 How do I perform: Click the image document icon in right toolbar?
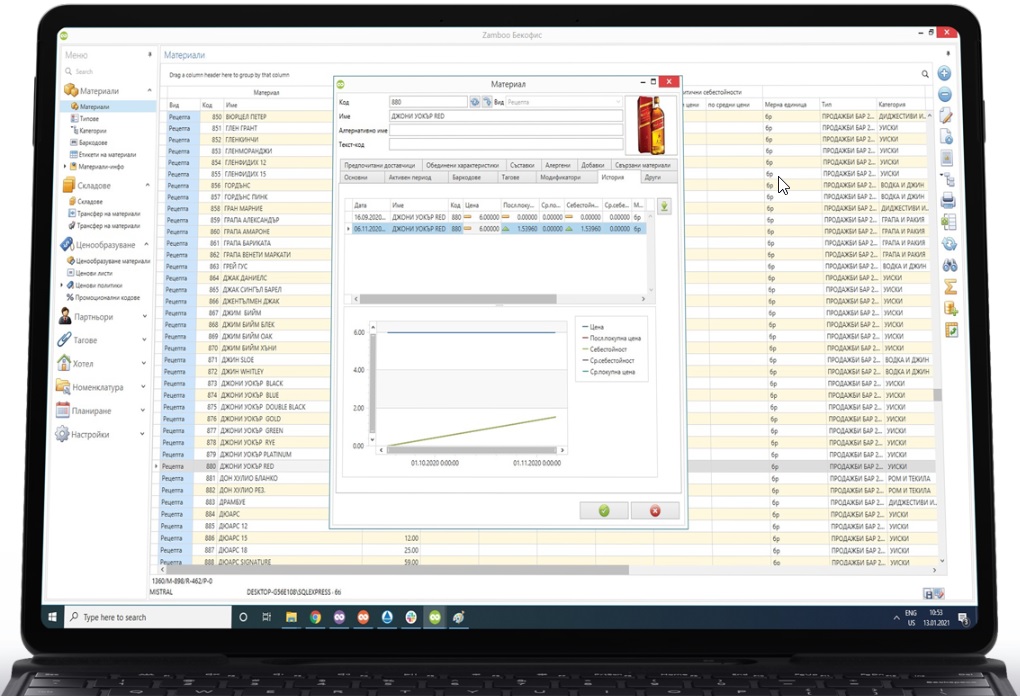coord(947,158)
